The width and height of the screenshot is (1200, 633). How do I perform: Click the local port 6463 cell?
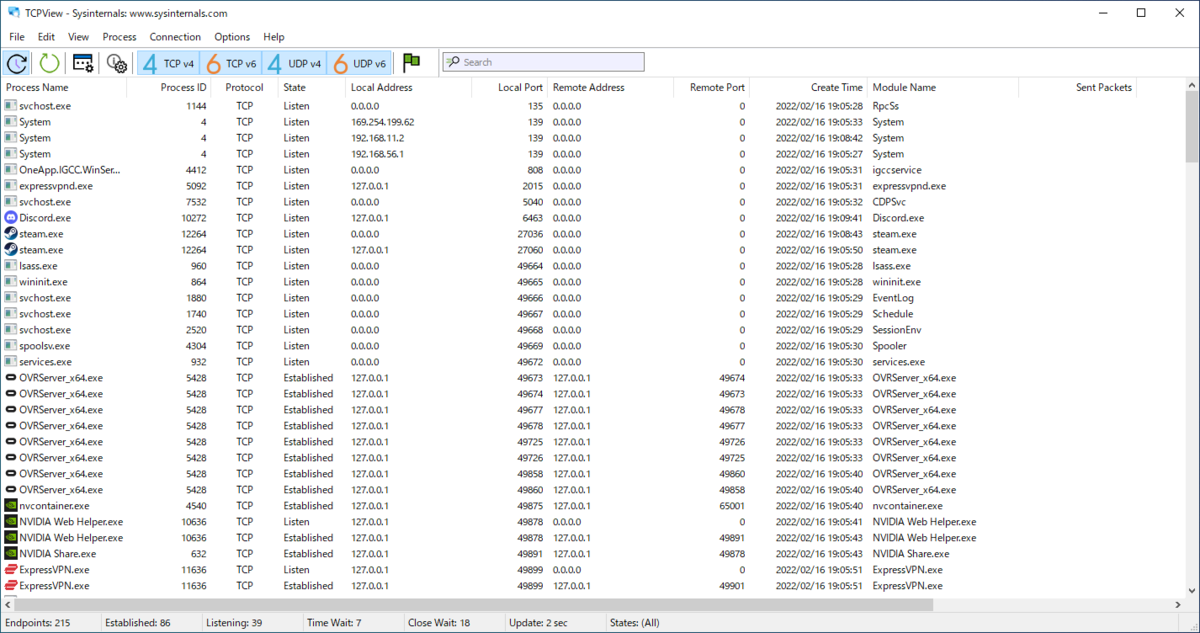(x=532, y=218)
